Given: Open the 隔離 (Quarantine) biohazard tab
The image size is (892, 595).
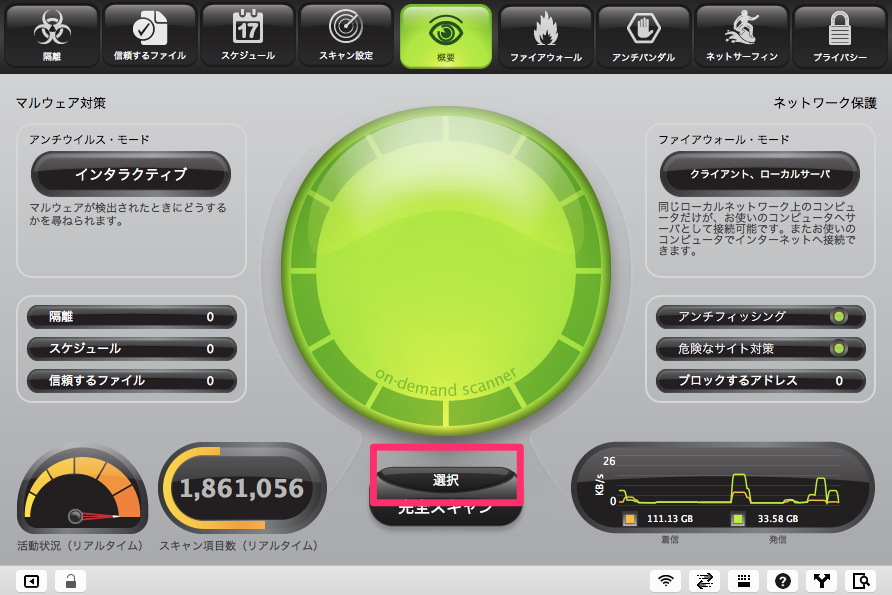Looking at the screenshot, I should coord(52,36).
